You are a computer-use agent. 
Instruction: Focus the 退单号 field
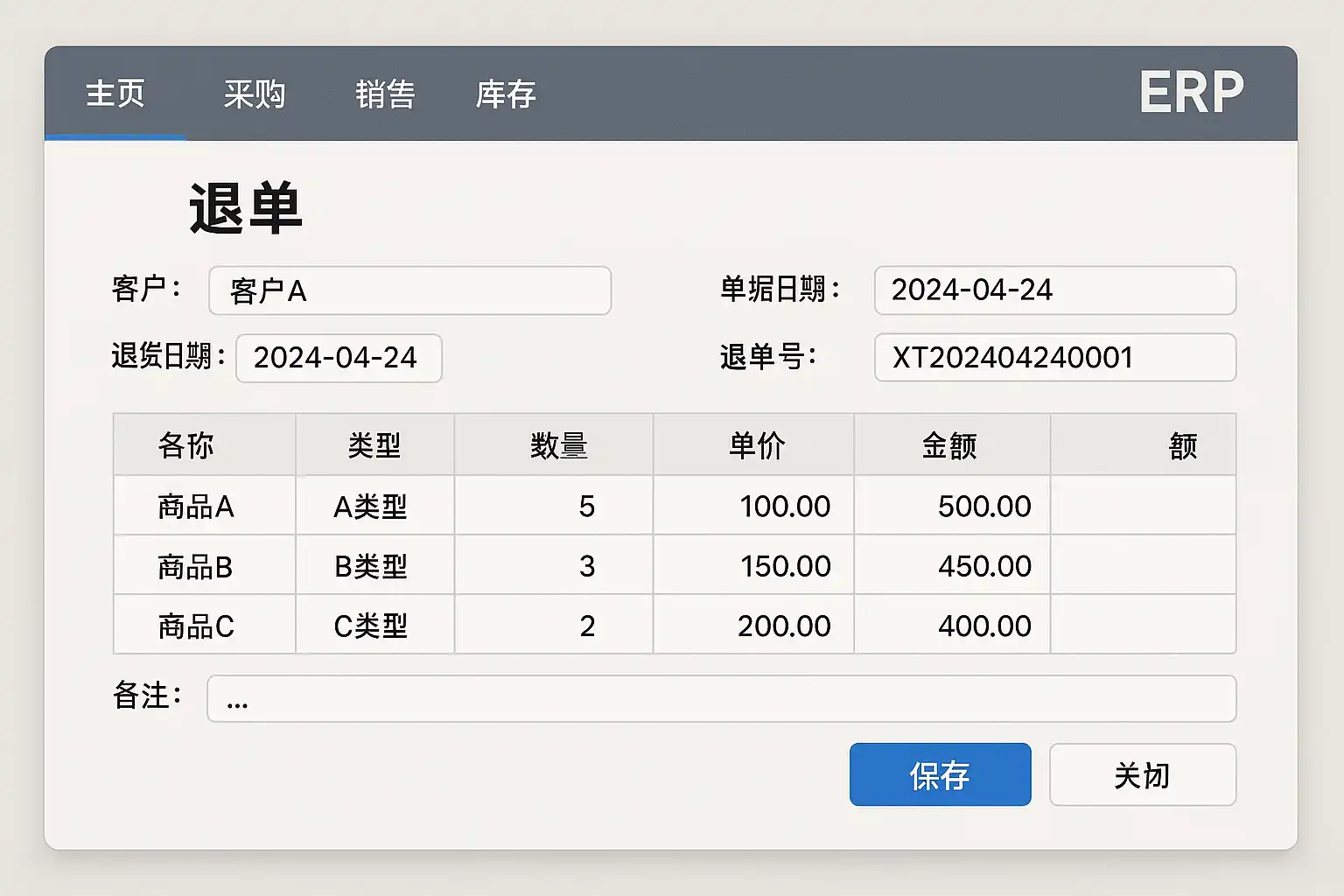(1054, 358)
